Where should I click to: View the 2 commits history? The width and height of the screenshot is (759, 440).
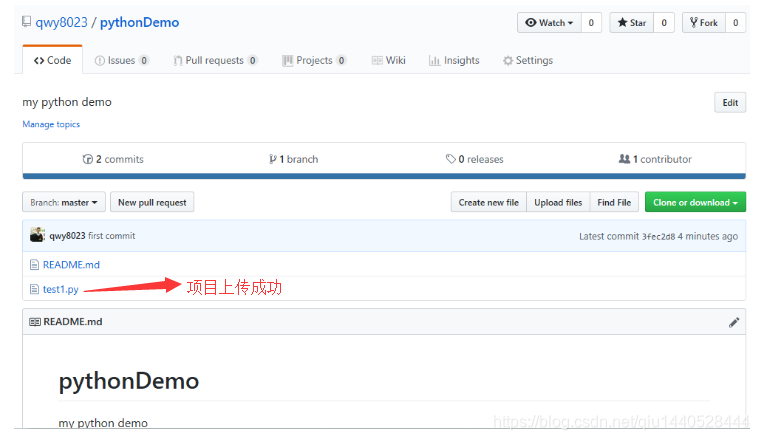pos(113,159)
